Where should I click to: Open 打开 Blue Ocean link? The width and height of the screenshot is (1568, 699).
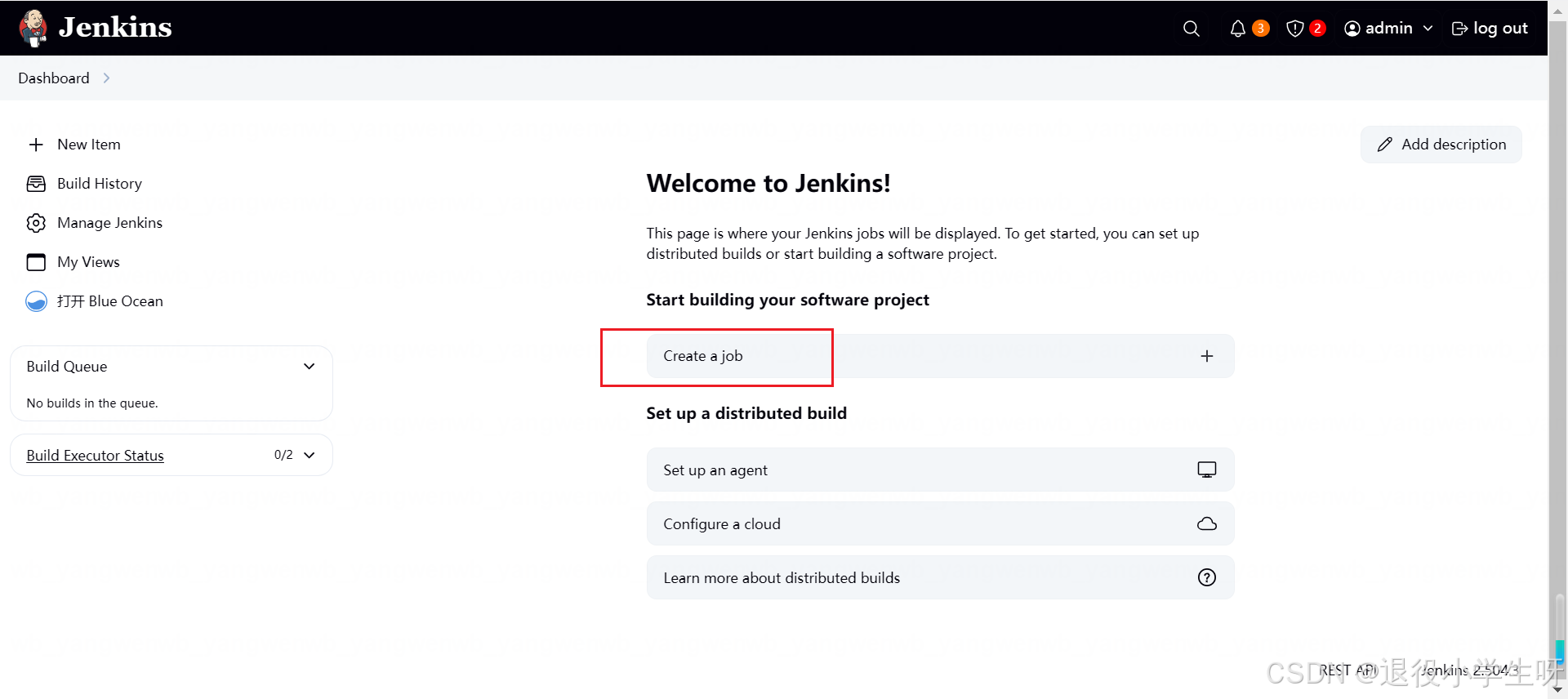tap(110, 301)
